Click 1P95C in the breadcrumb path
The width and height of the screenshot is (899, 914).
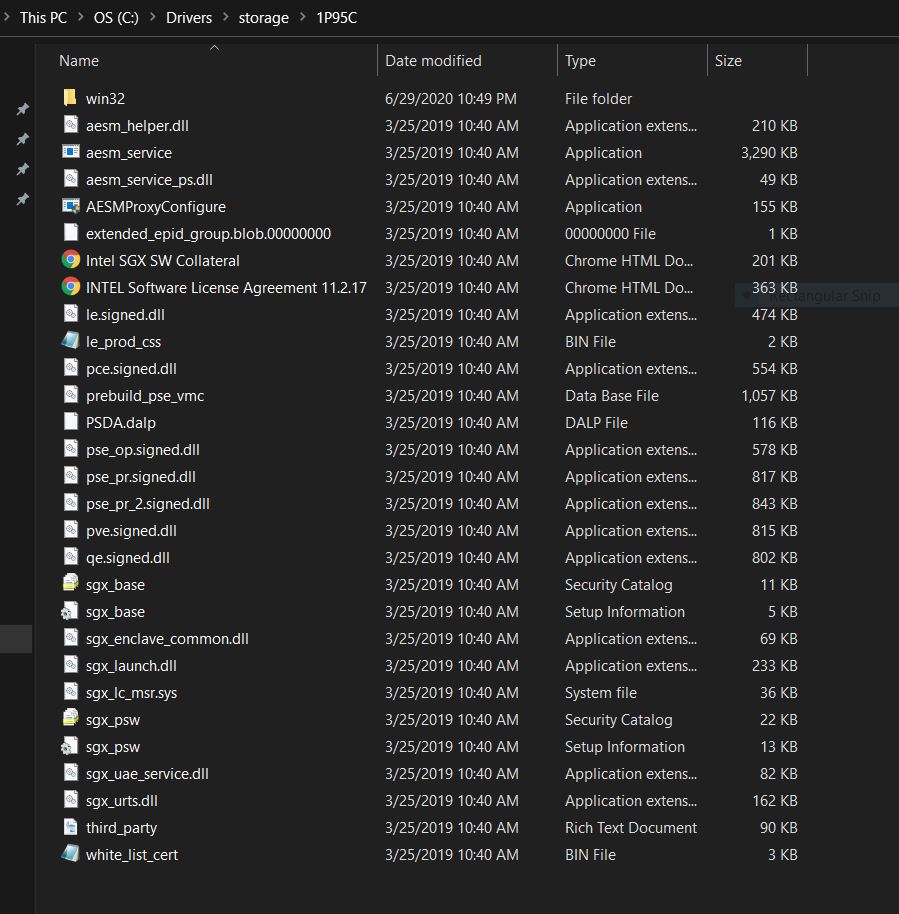339,17
